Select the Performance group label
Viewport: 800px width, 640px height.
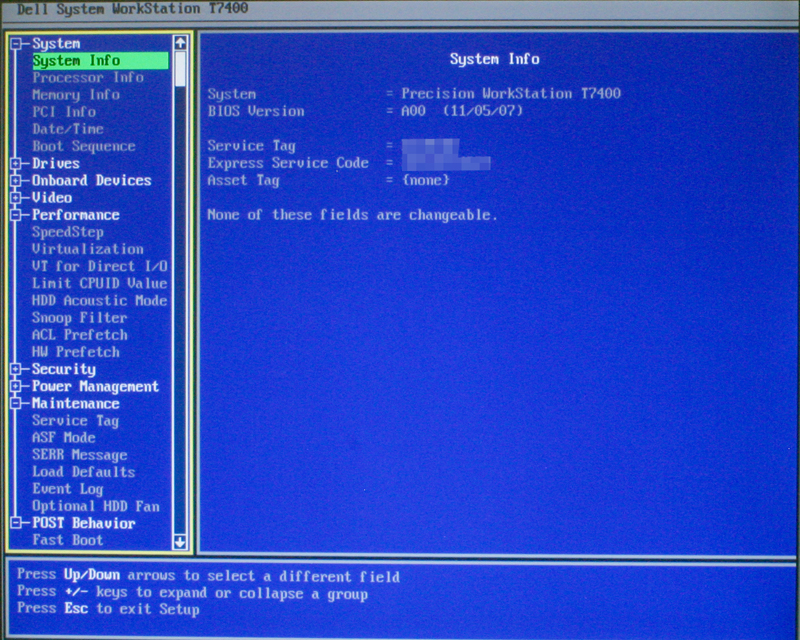click(x=76, y=215)
